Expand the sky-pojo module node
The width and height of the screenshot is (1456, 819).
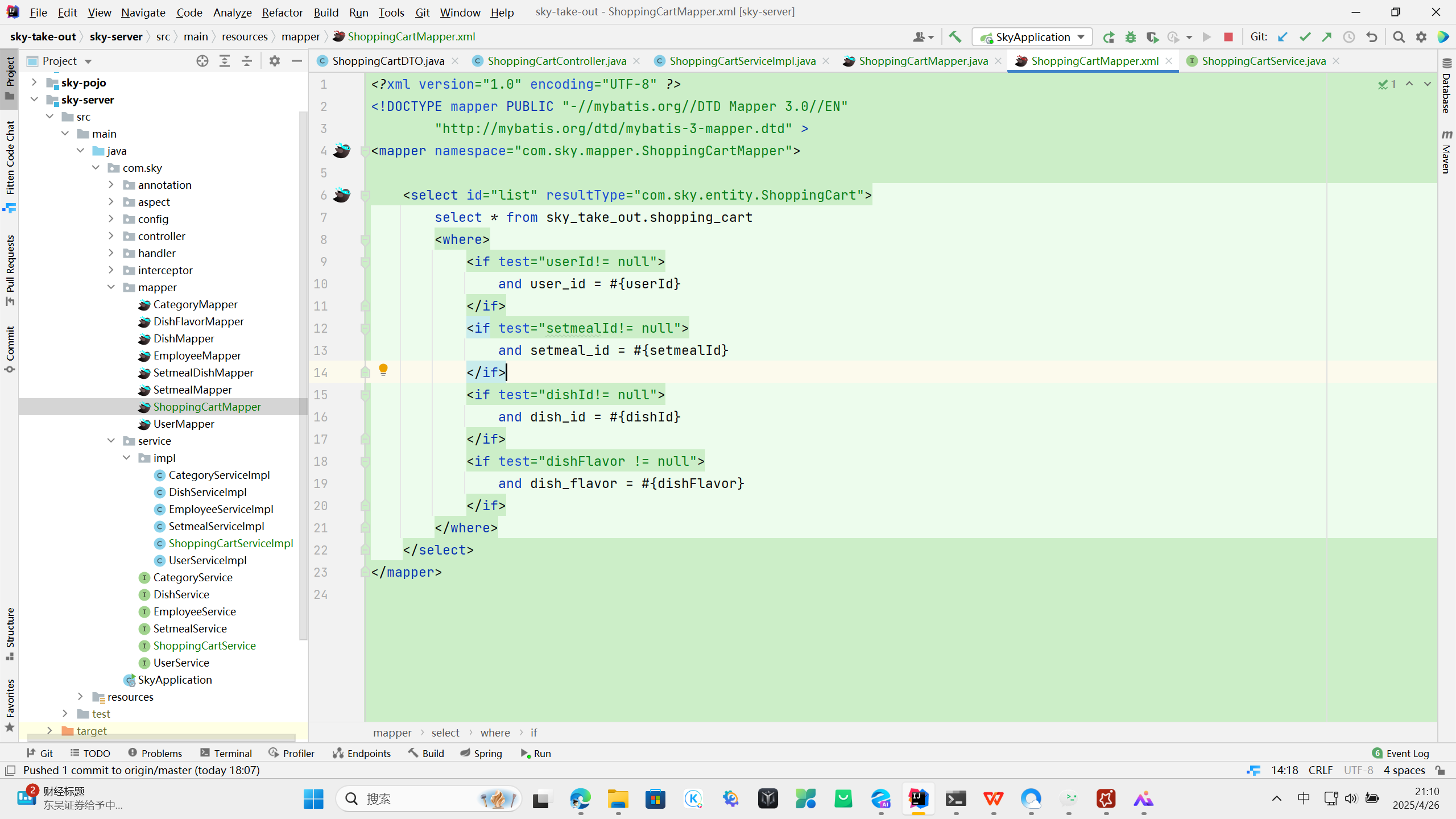tap(34, 82)
